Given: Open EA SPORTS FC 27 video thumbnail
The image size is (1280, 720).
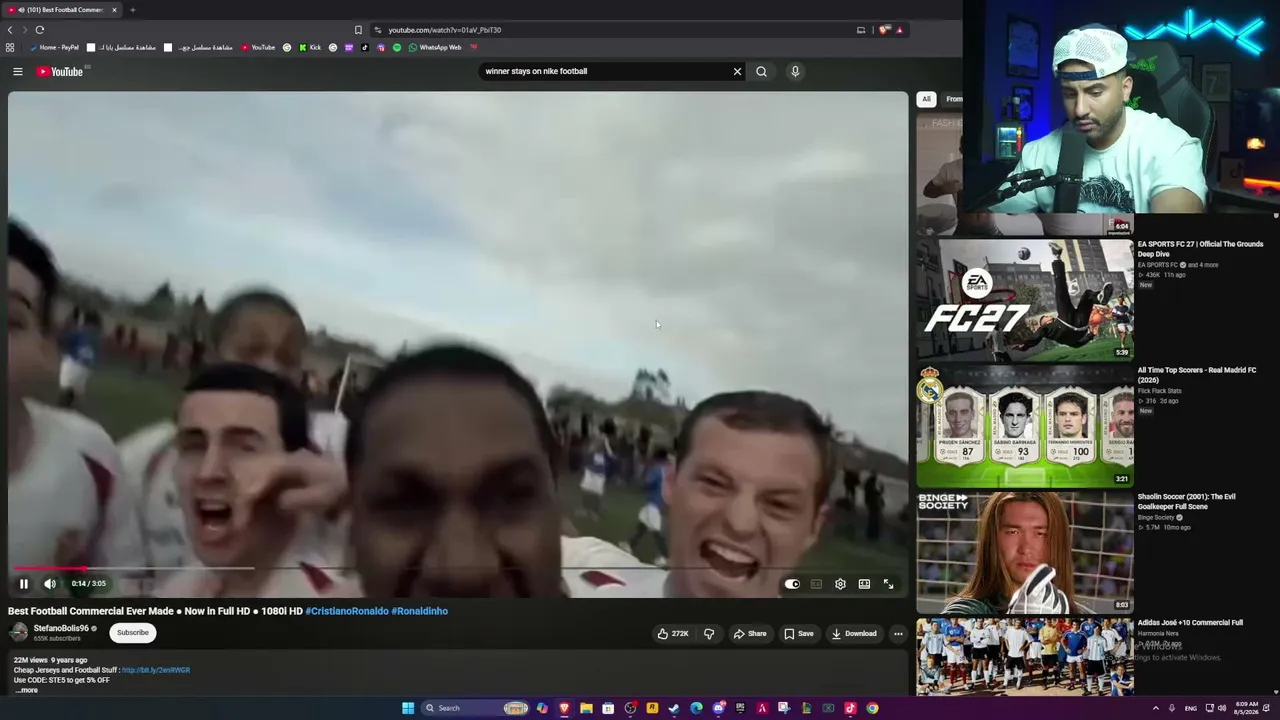Looking at the screenshot, I should 1025,300.
